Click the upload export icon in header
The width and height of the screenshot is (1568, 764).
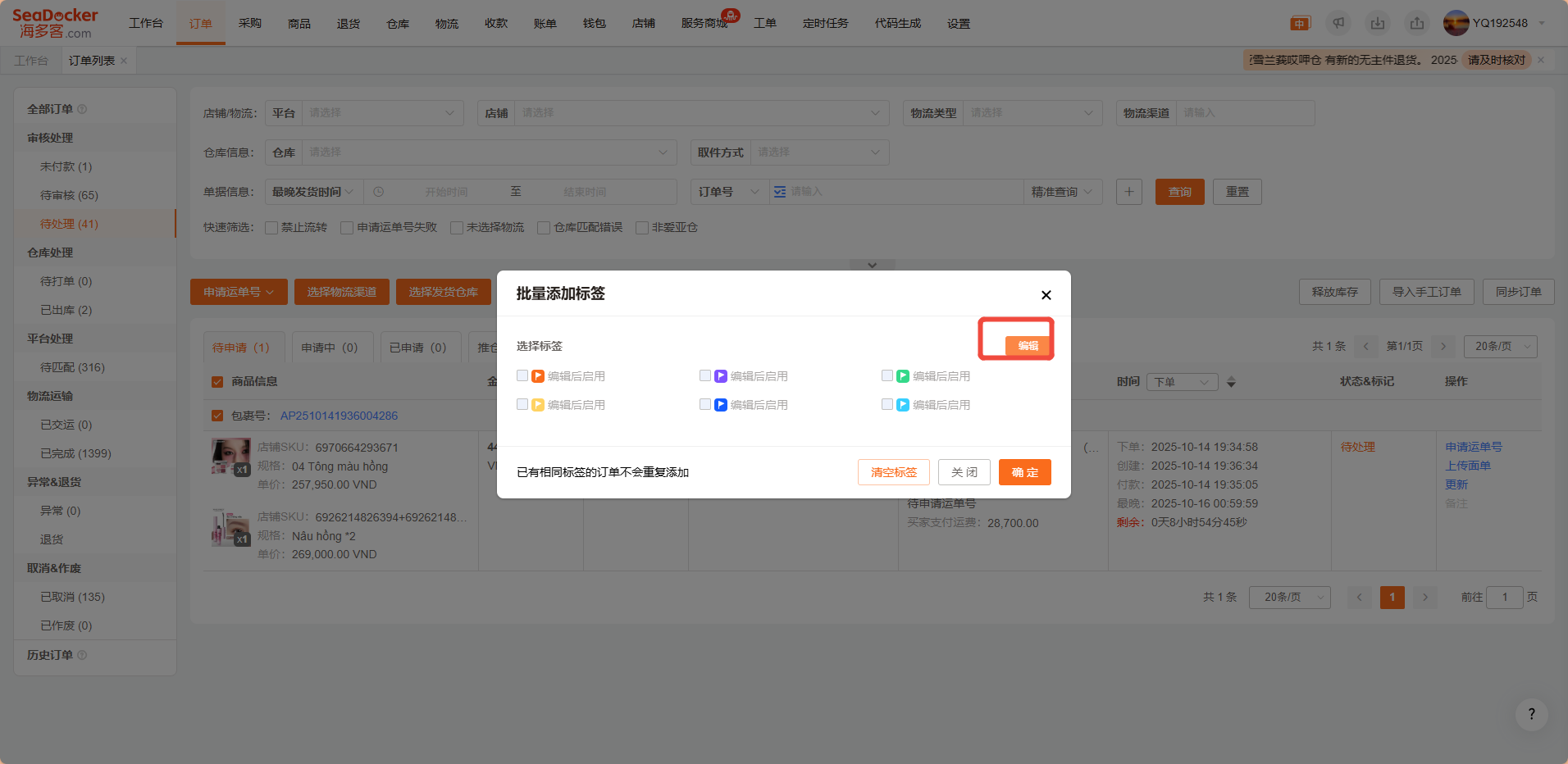(1417, 23)
